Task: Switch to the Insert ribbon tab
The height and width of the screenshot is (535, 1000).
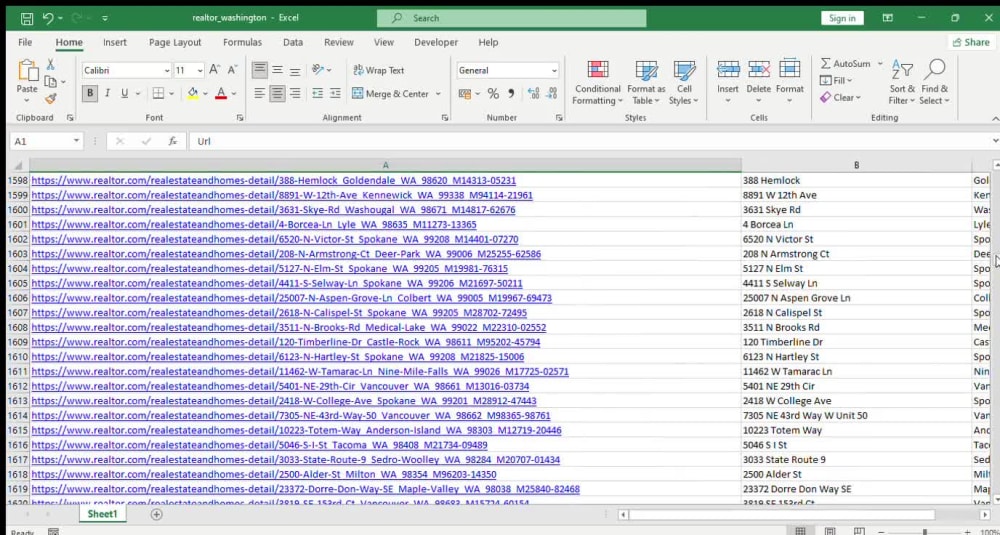Action: pyautogui.click(x=115, y=42)
